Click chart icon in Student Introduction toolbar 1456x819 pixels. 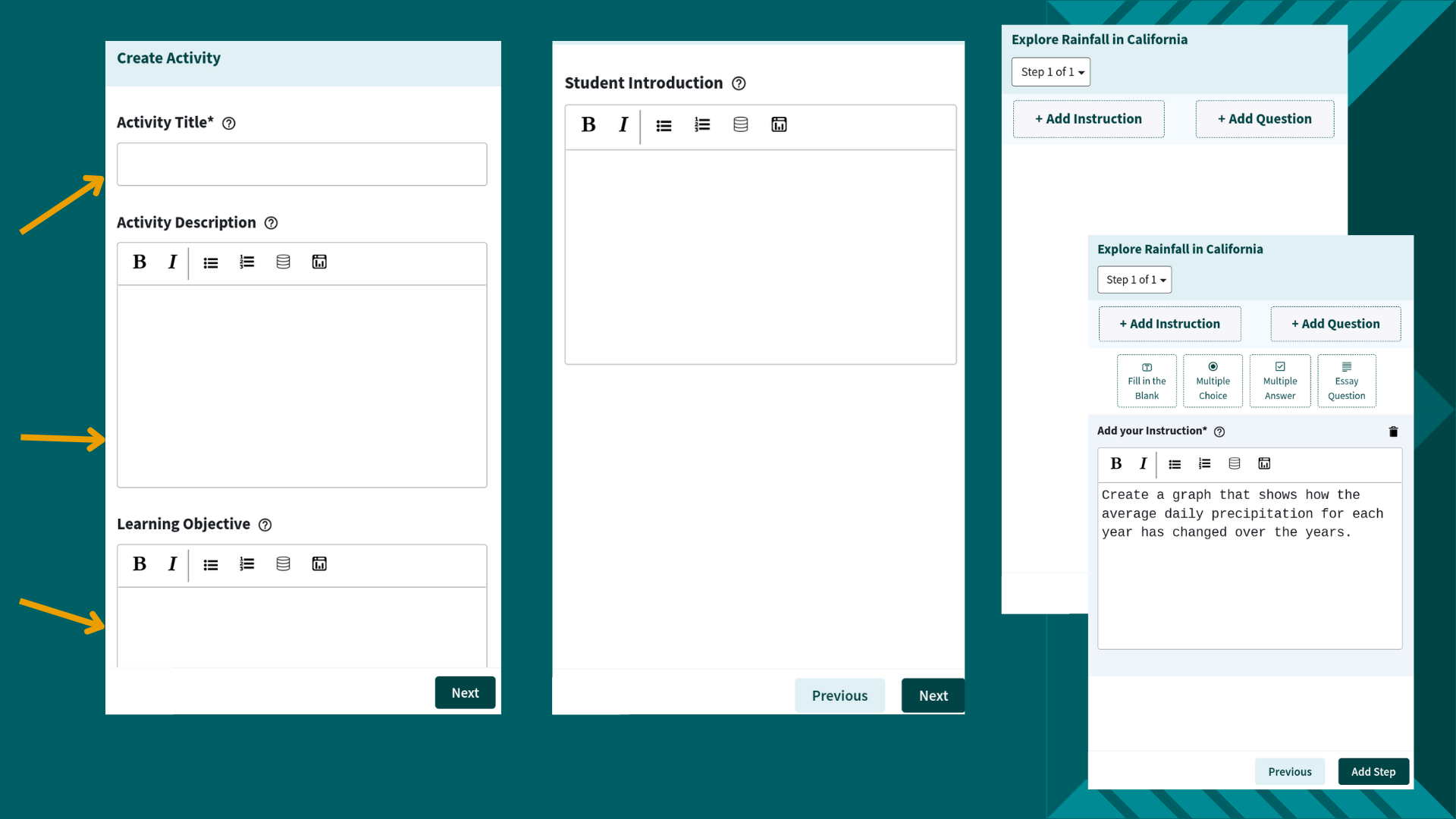click(x=779, y=125)
